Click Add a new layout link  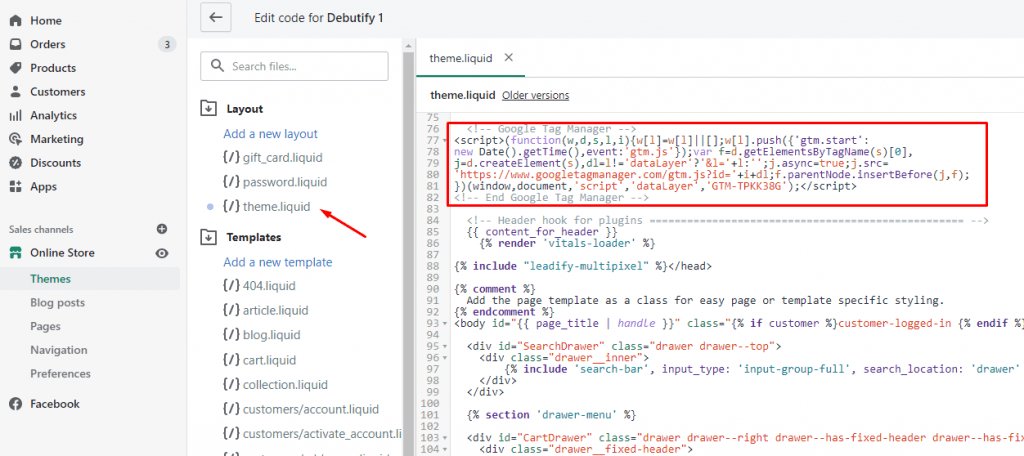[x=270, y=134]
